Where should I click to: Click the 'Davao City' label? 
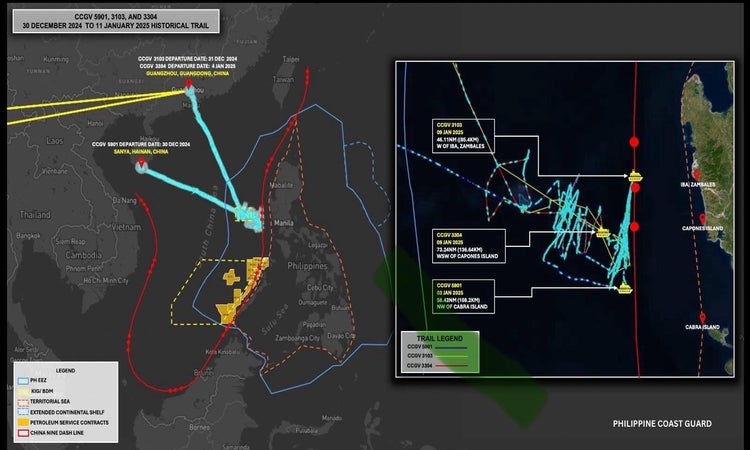point(342,336)
